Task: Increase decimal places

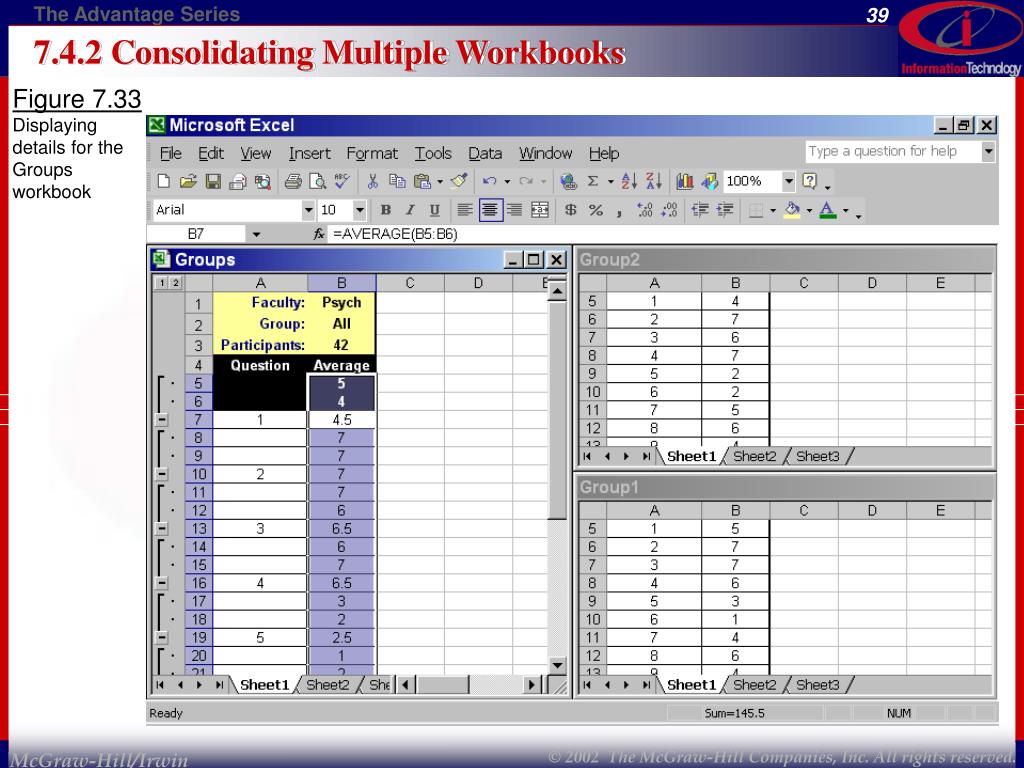Action: 645,210
